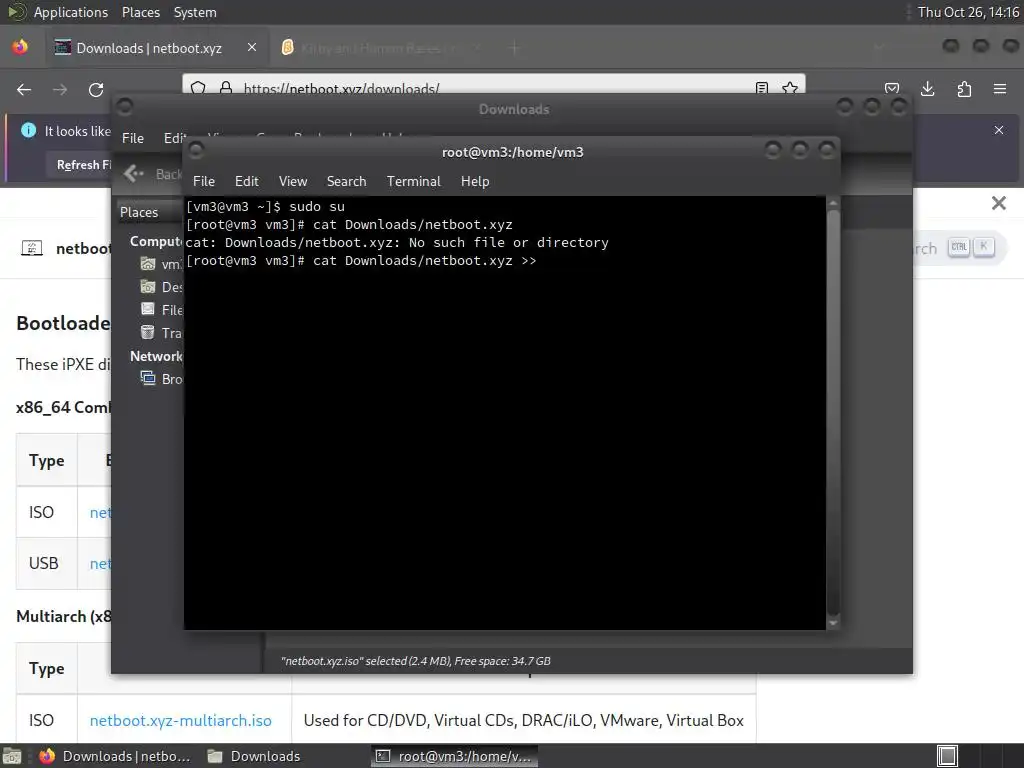Toggle reader view icon in address bar
This screenshot has height=768, width=1024.
point(761,88)
